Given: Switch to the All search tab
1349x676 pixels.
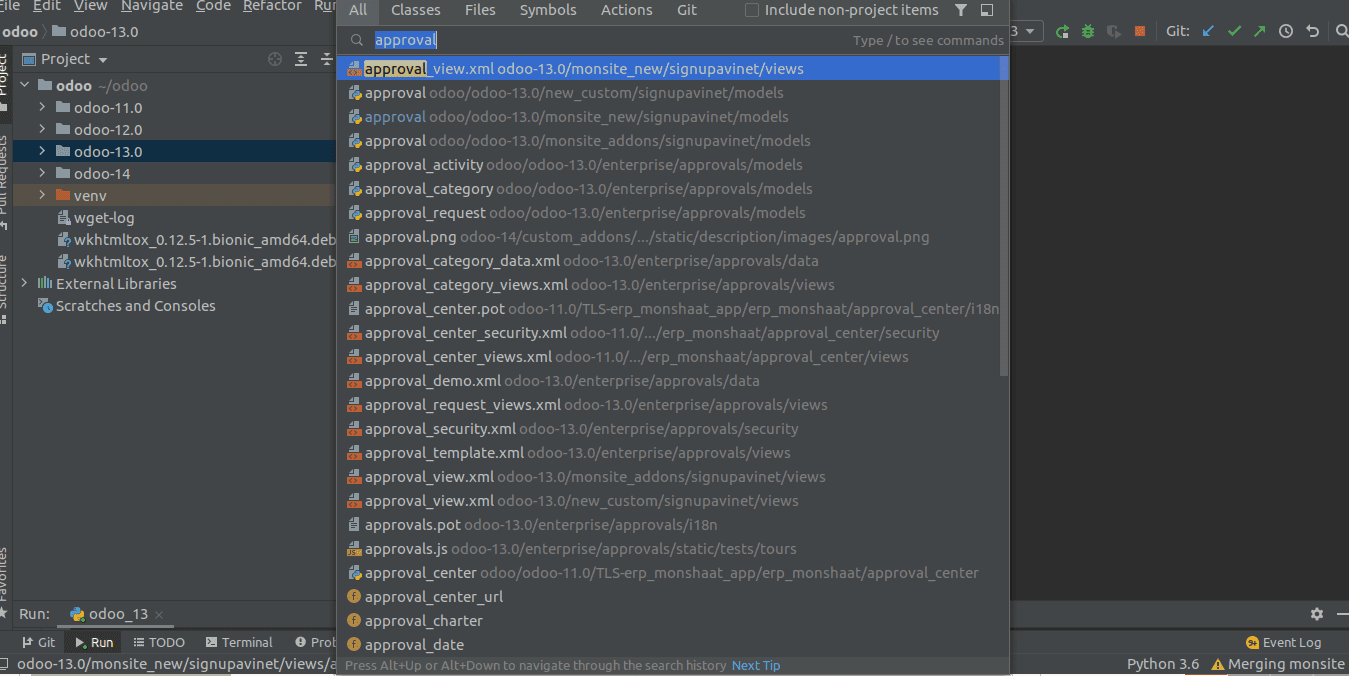Looking at the screenshot, I should coord(358,10).
